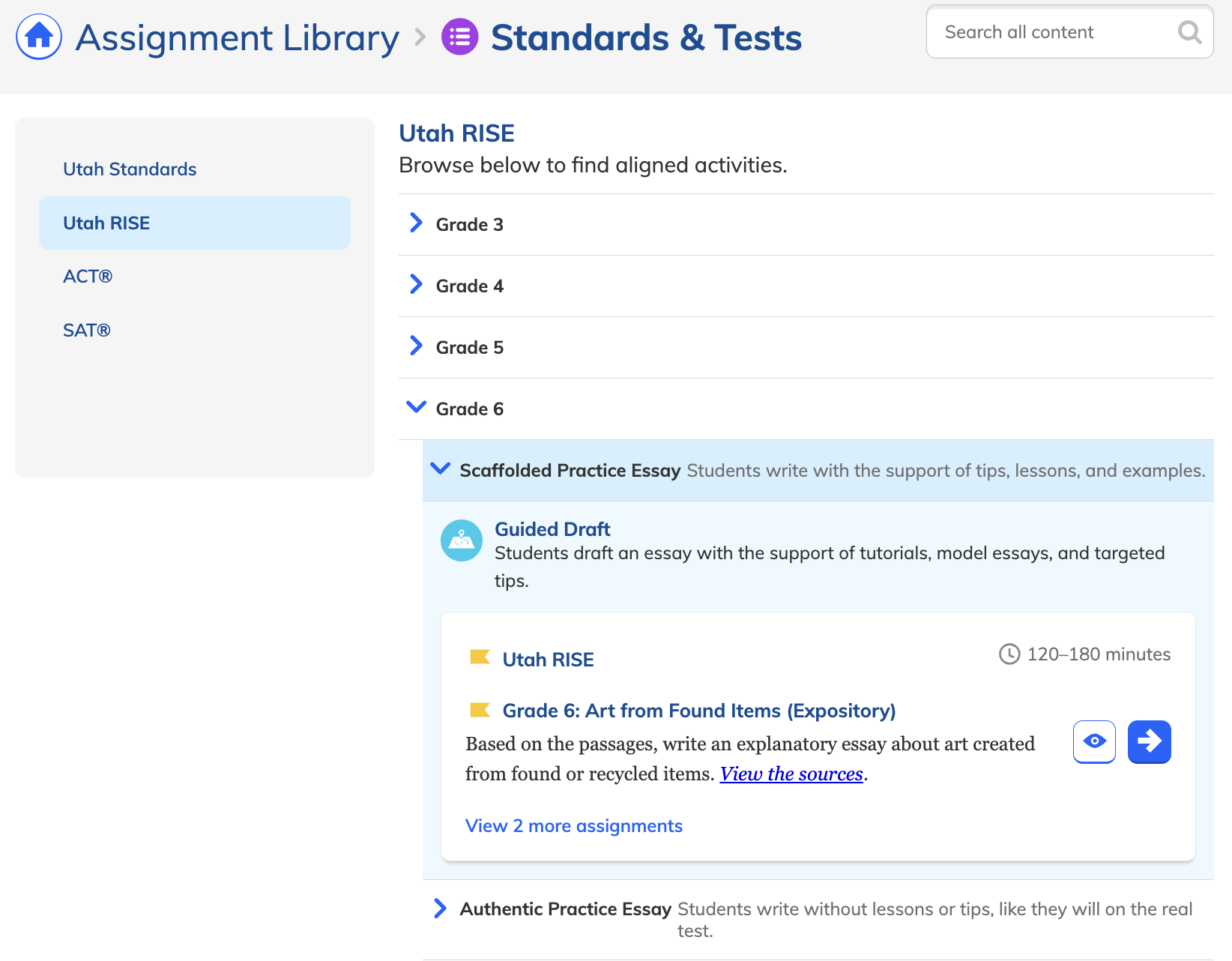
Task: Click the Guided Draft heading
Action: coord(552,529)
